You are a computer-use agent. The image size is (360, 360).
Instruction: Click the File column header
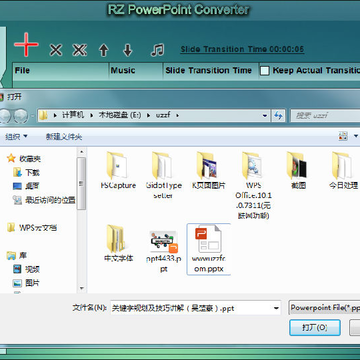coord(61,71)
